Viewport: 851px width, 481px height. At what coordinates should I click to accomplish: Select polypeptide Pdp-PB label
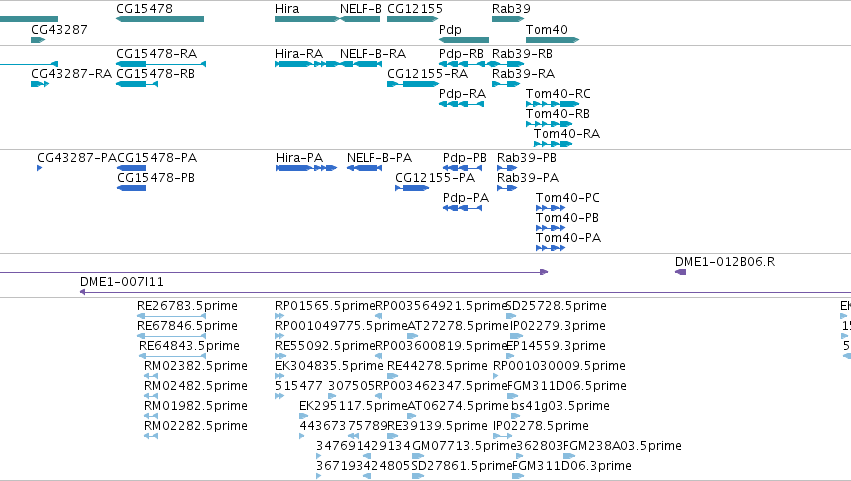[465, 158]
